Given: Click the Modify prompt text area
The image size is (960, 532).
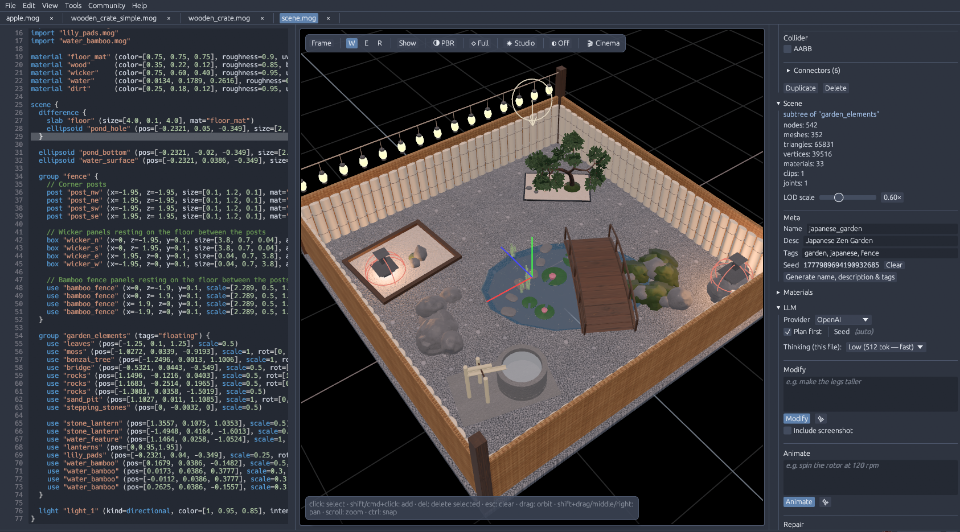Looking at the screenshot, I should (870, 393).
